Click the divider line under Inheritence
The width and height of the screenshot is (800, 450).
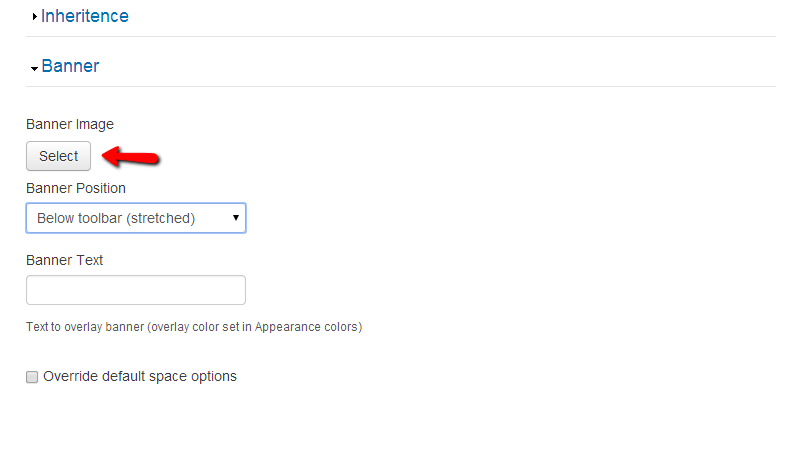[x=400, y=37]
